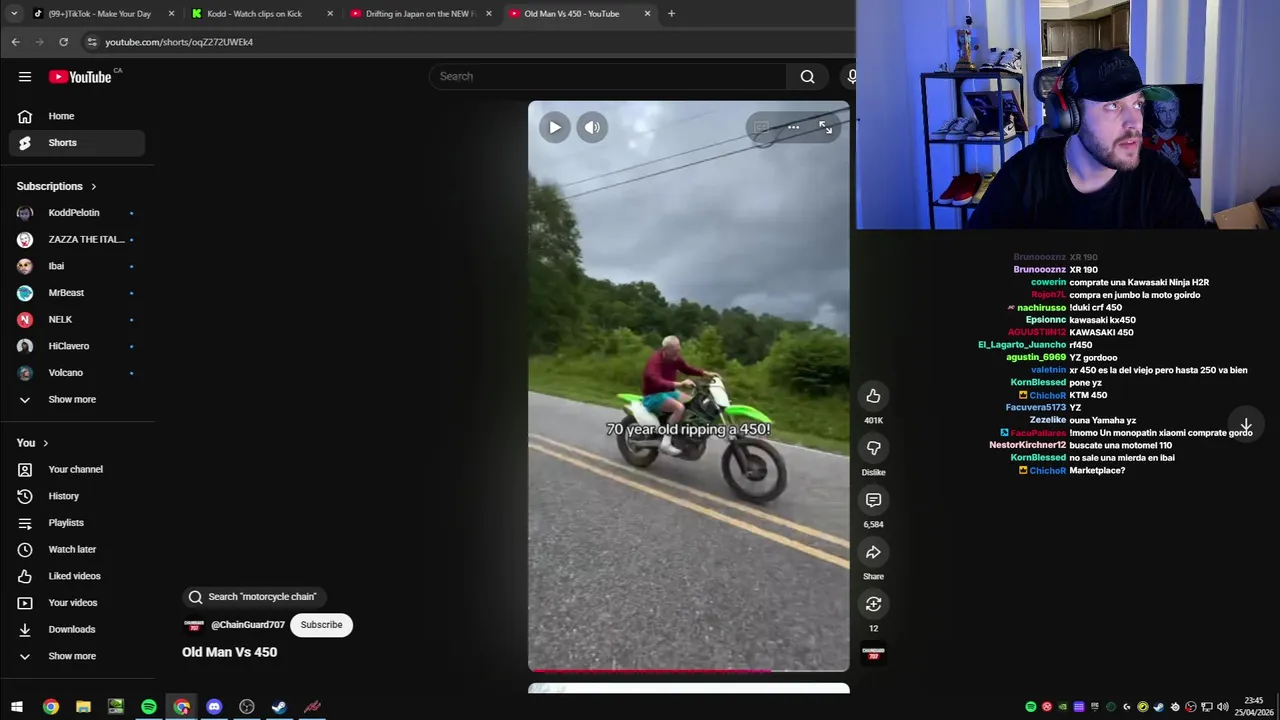Image resolution: width=1280 pixels, height=720 pixels.
Task: Open Discord from the taskbar
Action: coord(214,707)
